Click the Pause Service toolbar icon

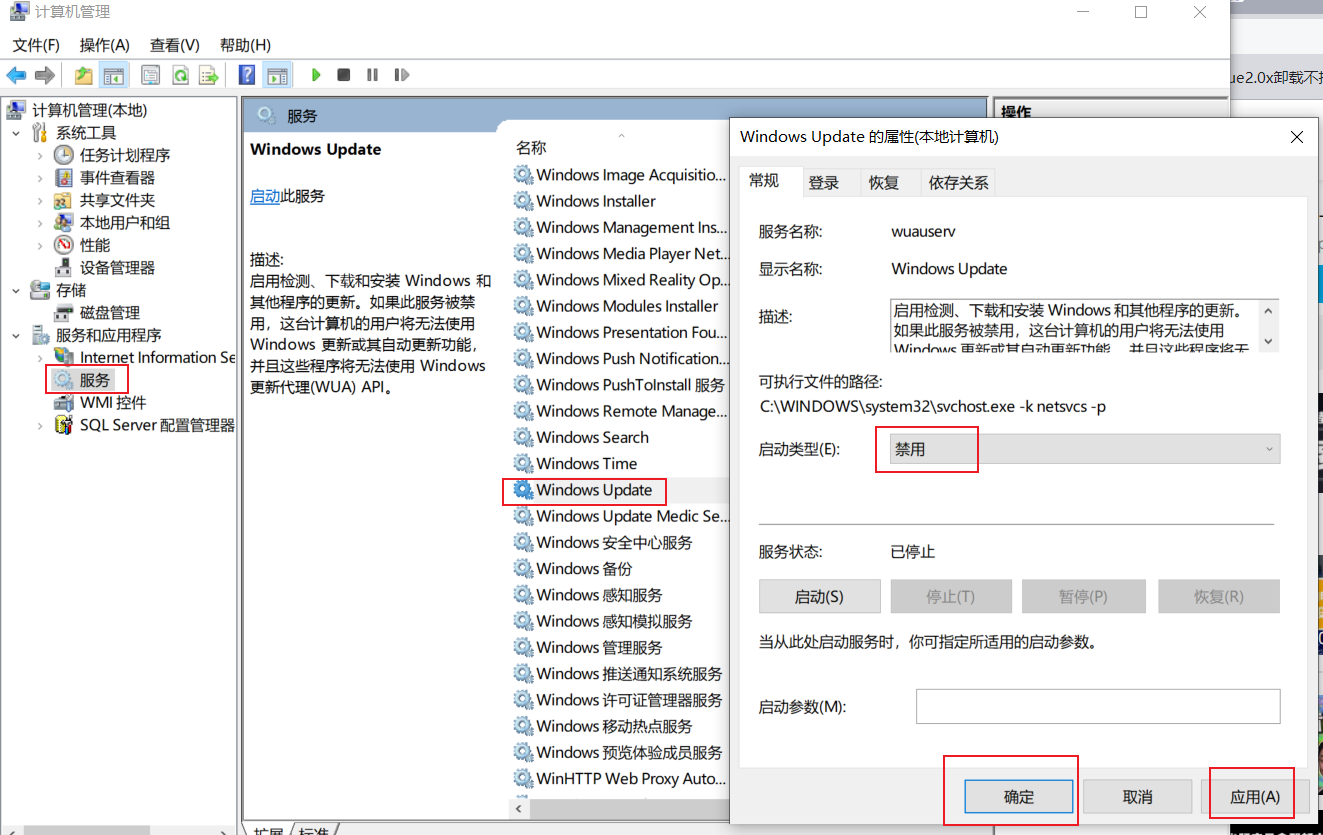pos(372,75)
